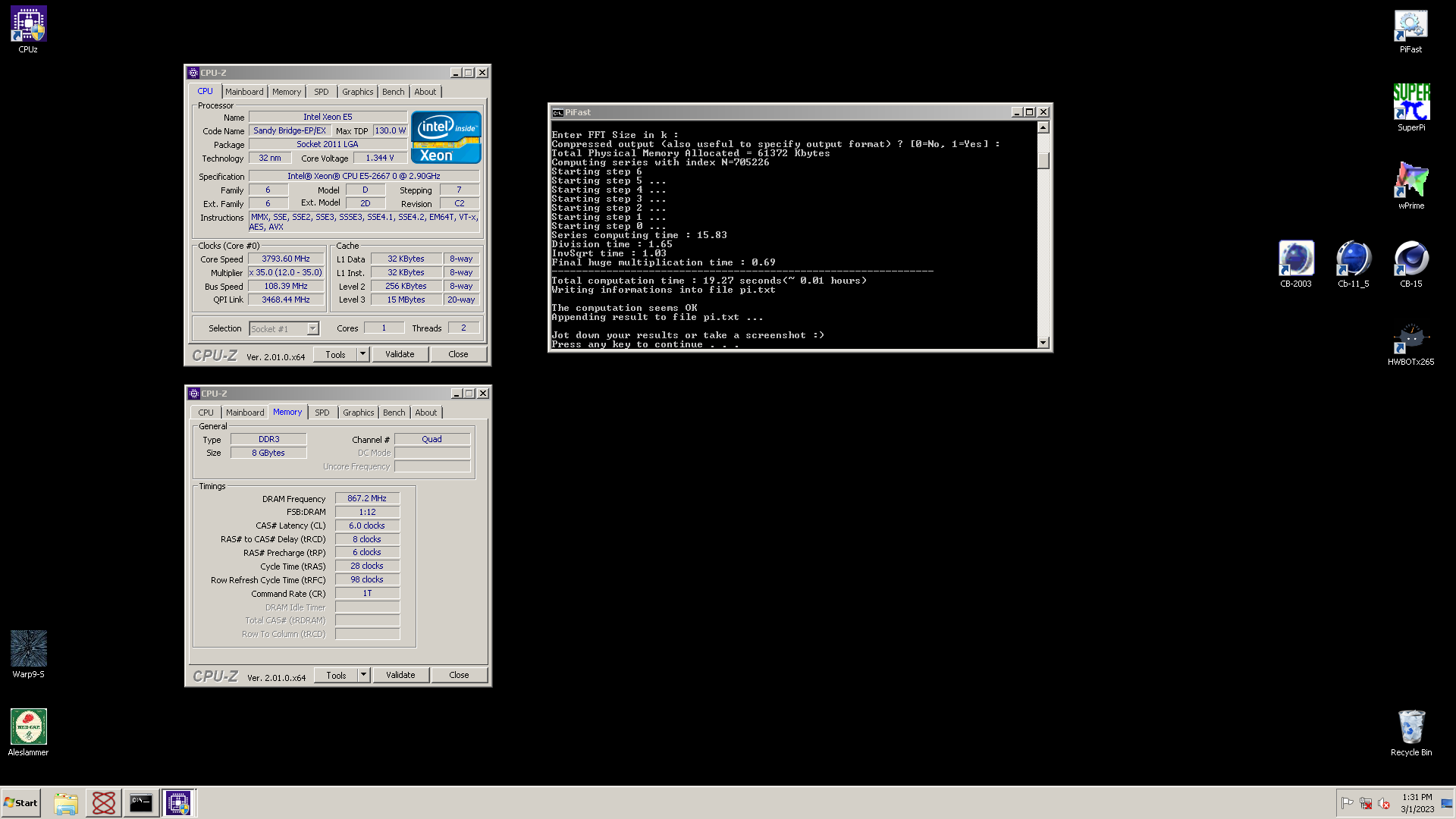Expand the Tools dropdown arrow in lower CPU-Z
The image size is (1456, 819).
(x=363, y=675)
